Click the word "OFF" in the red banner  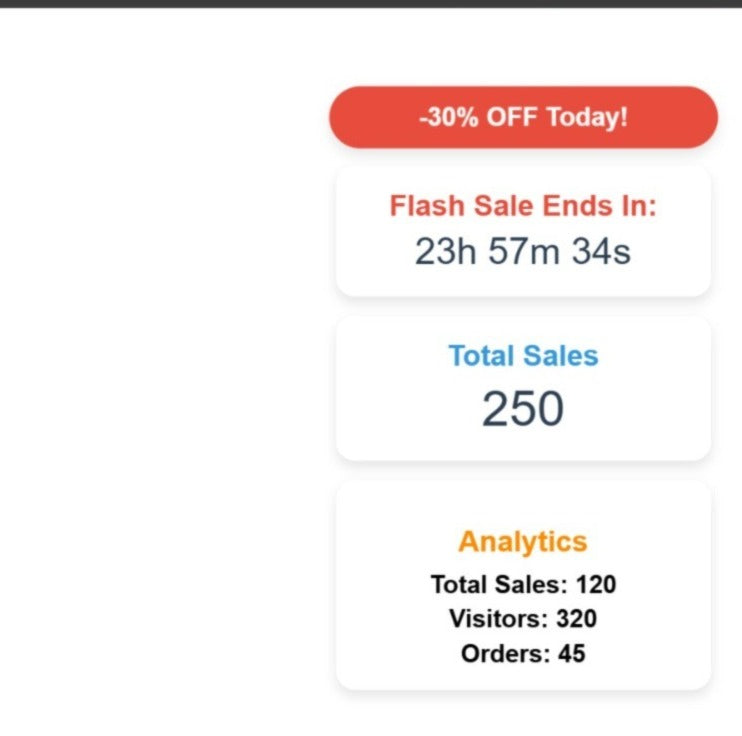[511, 117]
